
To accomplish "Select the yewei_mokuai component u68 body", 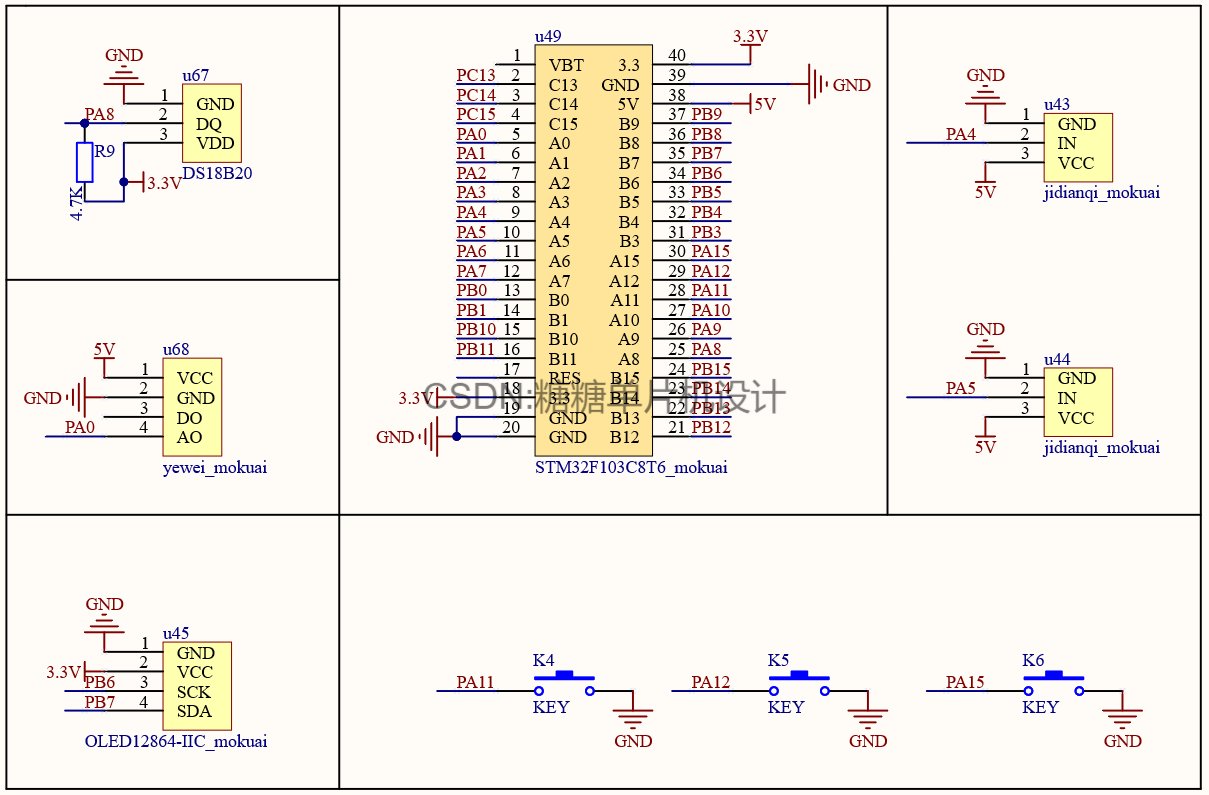I will pyautogui.click(x=192, y=407).
